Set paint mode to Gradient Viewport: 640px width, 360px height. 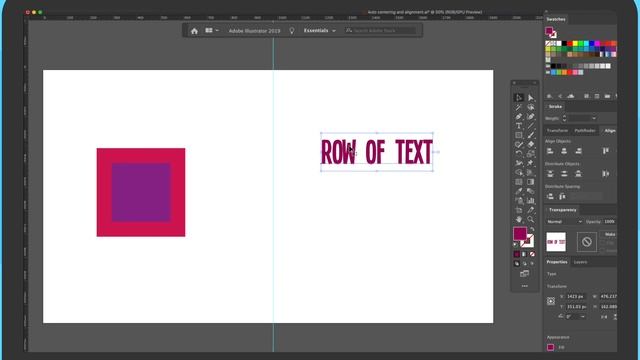point(524,254)
